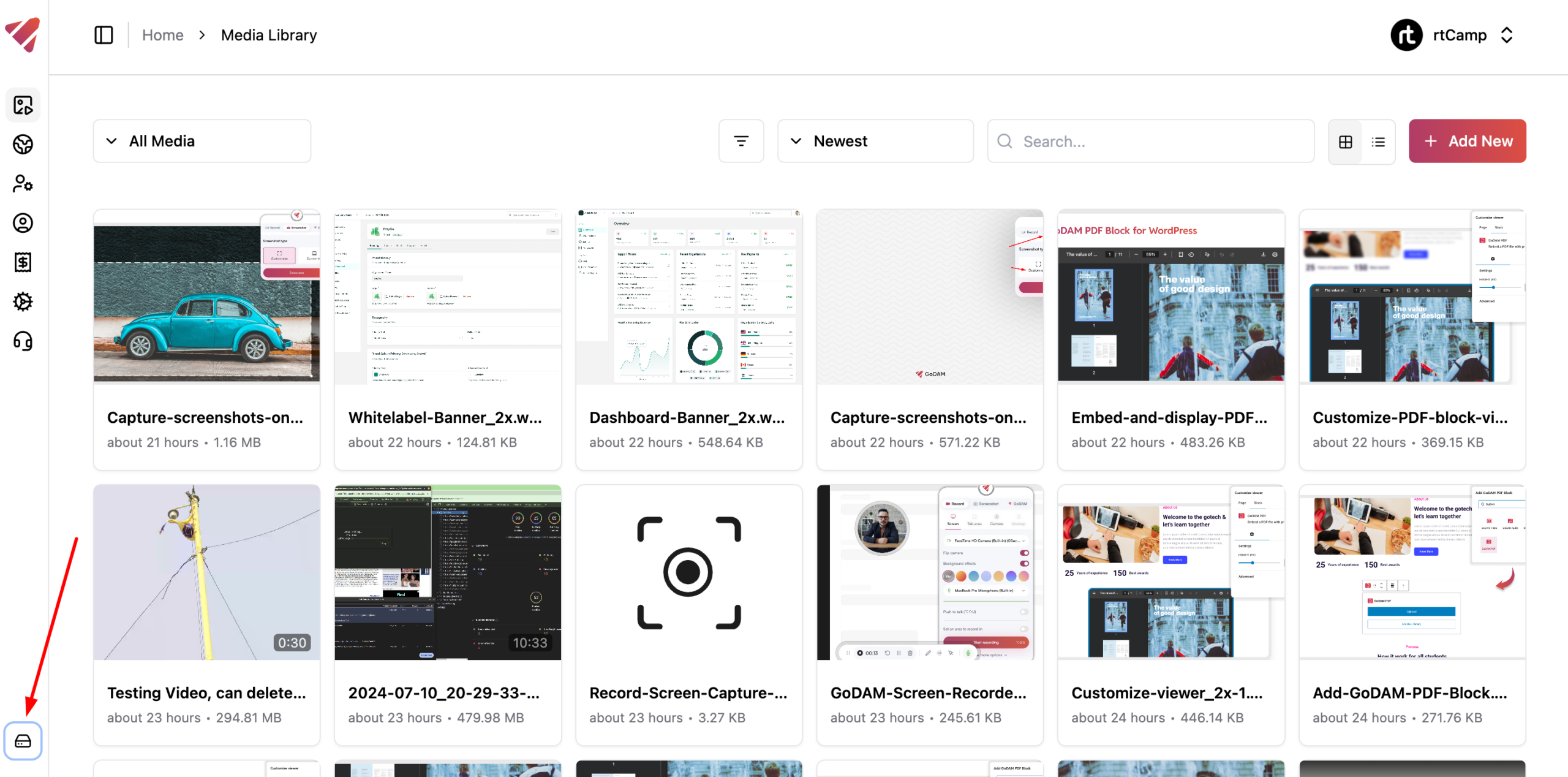Screen dimensions: 1568x777
Task: Click the Add New button
Action: coord(1467,141)
